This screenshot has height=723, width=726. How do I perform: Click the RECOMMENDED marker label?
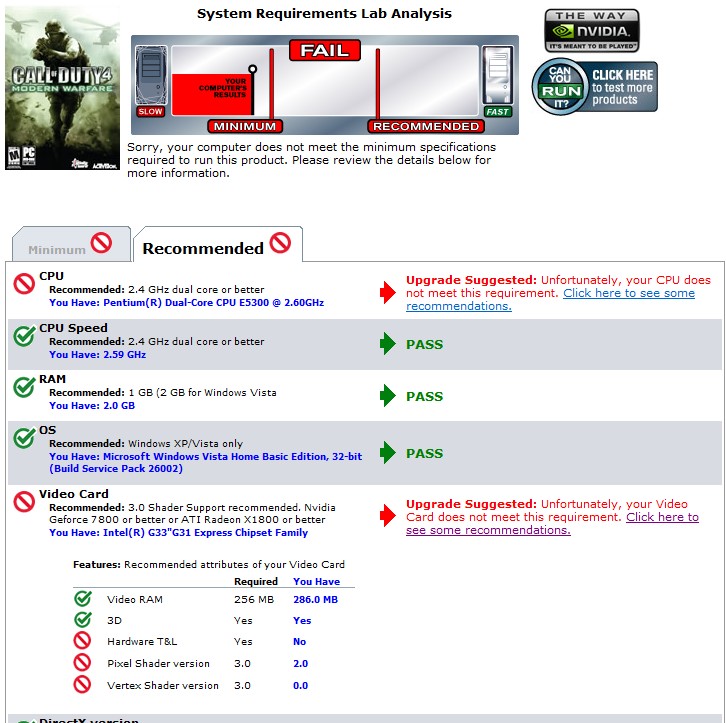[426, 126]
